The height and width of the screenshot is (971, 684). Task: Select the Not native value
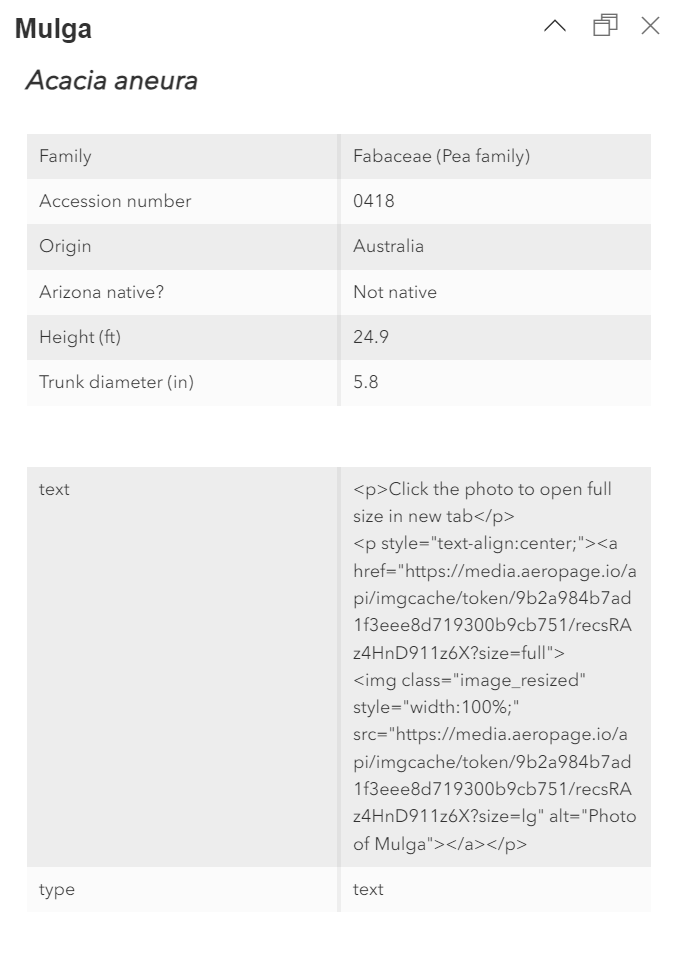(394, 292)
